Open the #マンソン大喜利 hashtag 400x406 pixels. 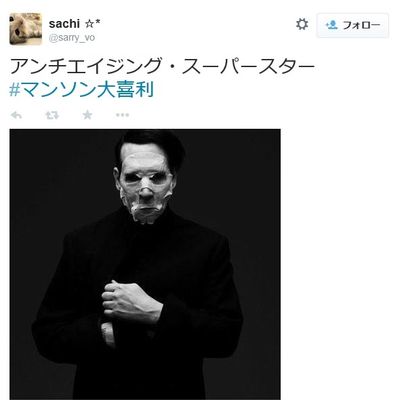point(82,90)
